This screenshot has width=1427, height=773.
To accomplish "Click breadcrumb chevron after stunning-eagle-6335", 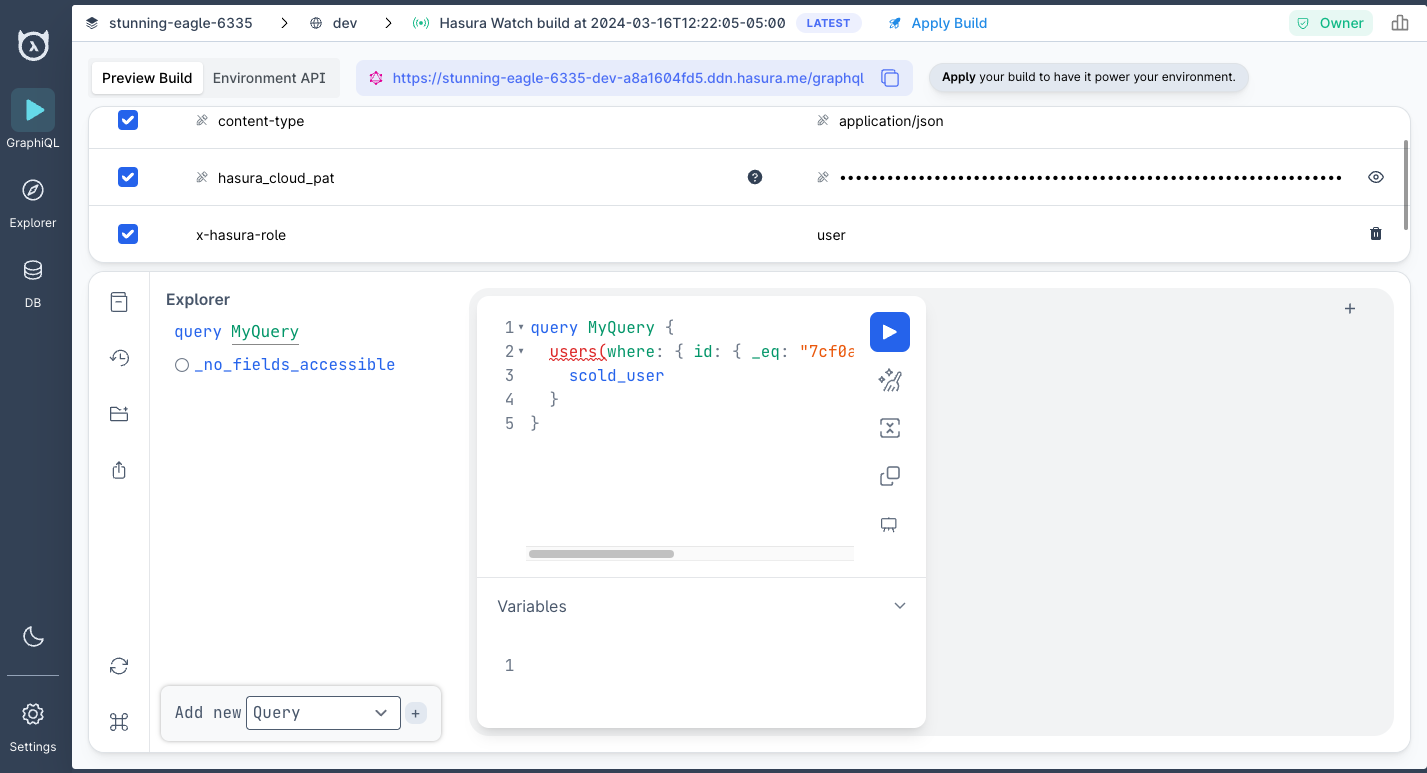I will [284, 23].
